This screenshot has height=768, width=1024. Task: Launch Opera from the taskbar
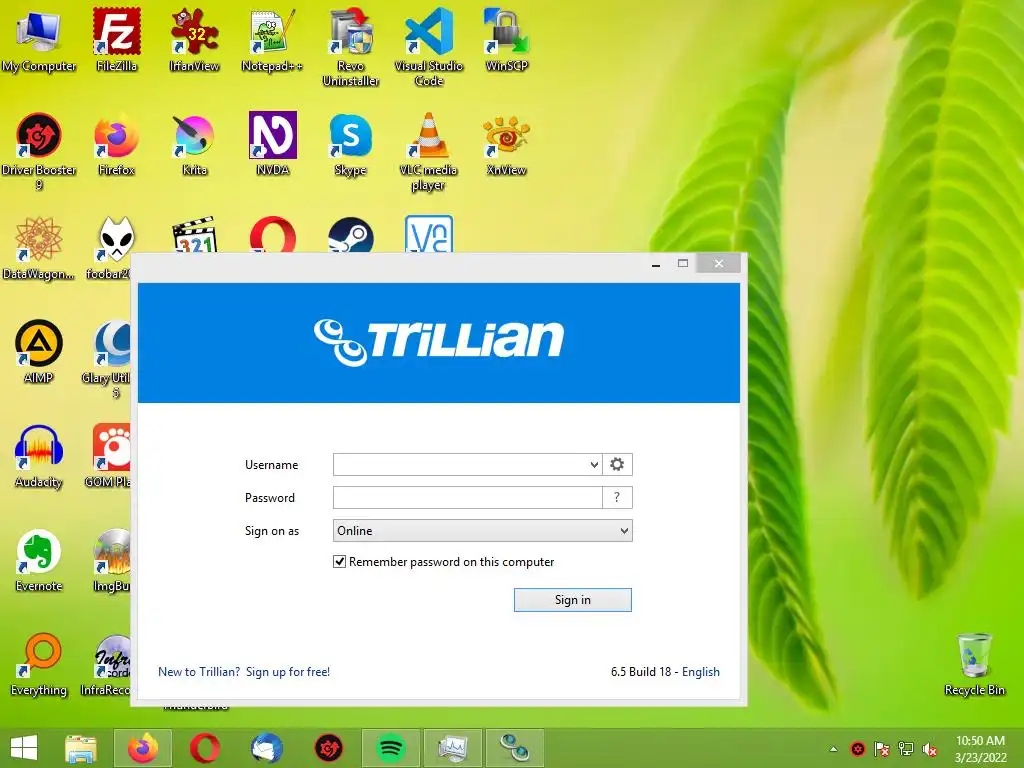click(204, 748)
